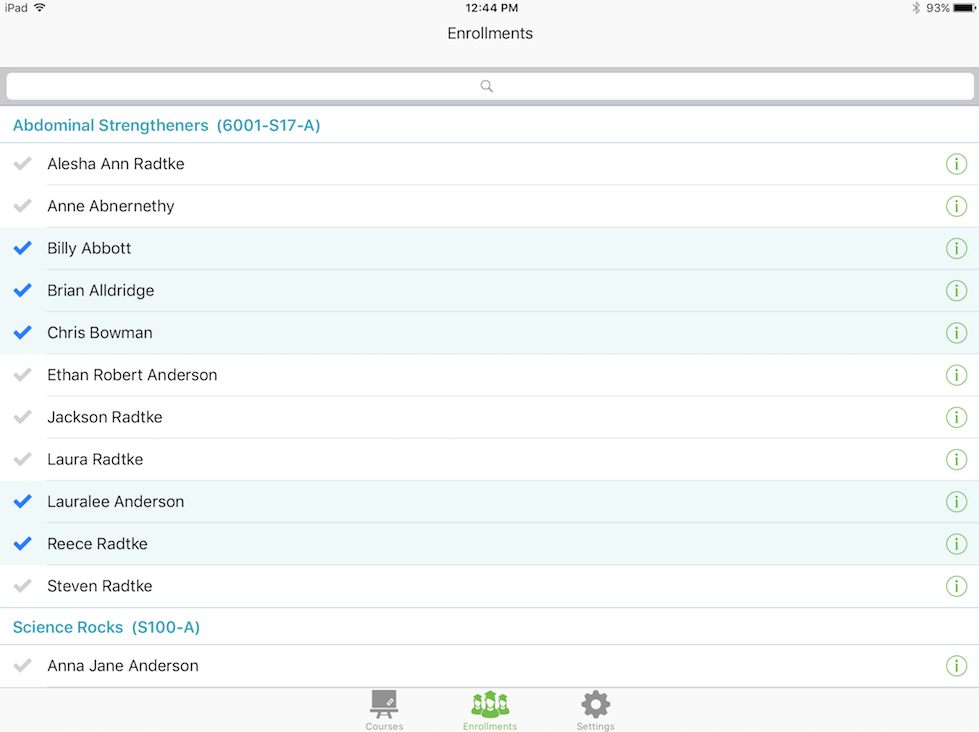
Task: Select the name Anne Abnernethy
Action: coord(111,206)
